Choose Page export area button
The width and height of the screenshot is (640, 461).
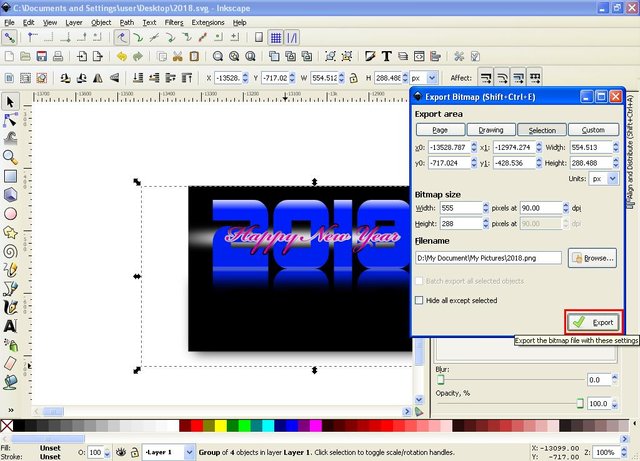point(440,130)
